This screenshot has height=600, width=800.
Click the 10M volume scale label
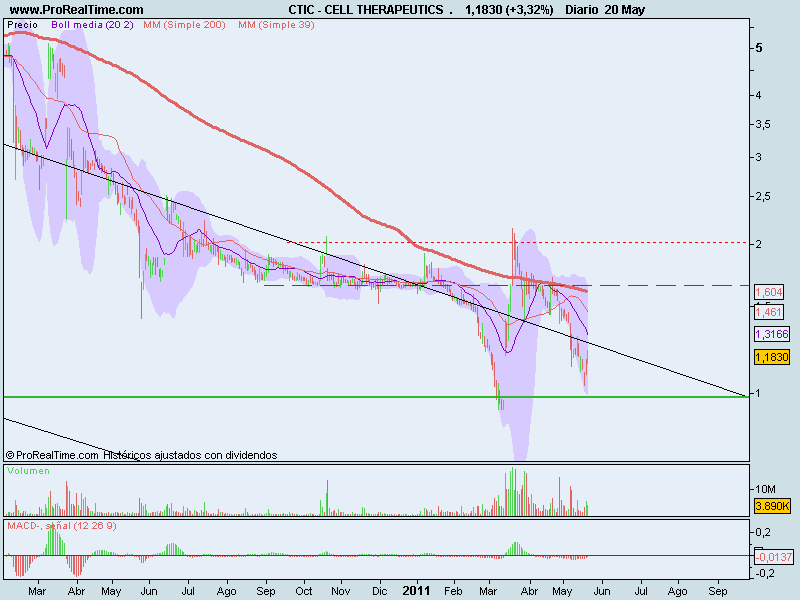click(765, 489)
